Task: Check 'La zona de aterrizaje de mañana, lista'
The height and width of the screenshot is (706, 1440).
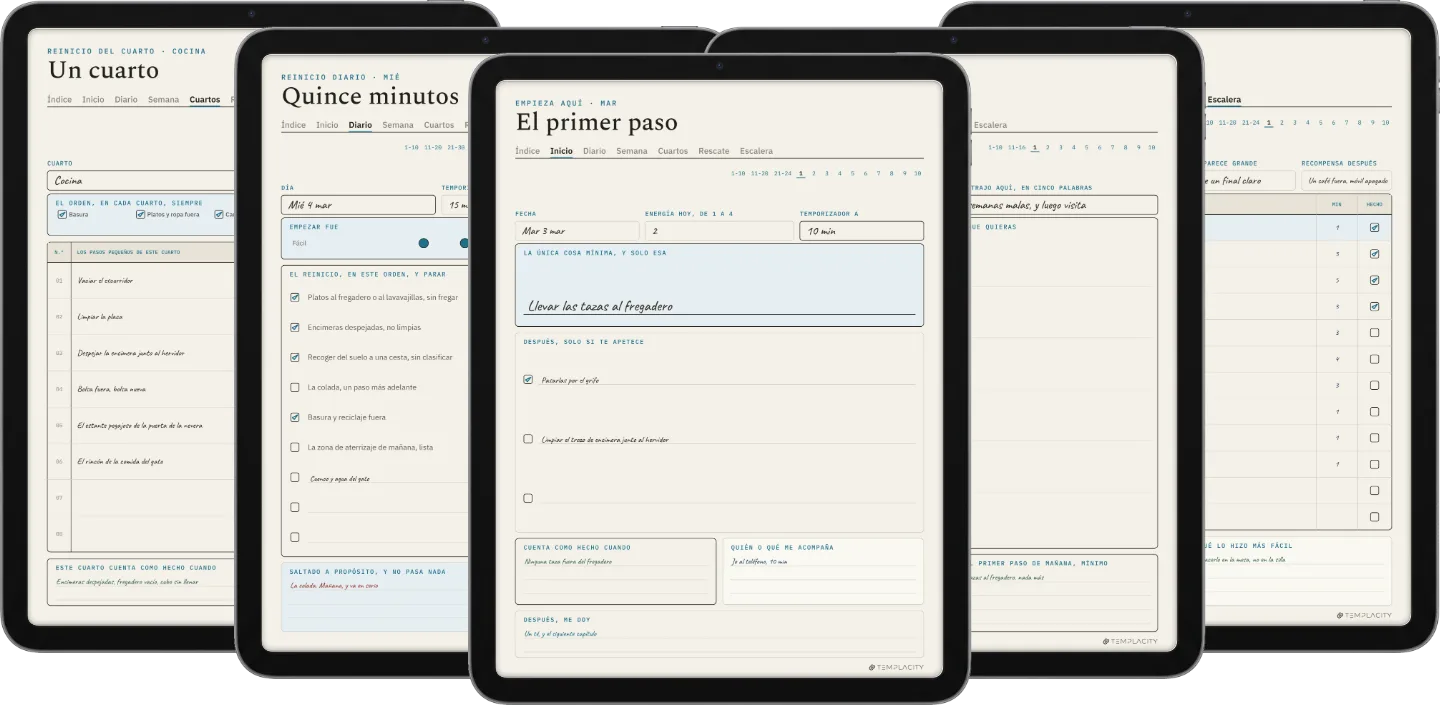Action: (x=294, y=447)
